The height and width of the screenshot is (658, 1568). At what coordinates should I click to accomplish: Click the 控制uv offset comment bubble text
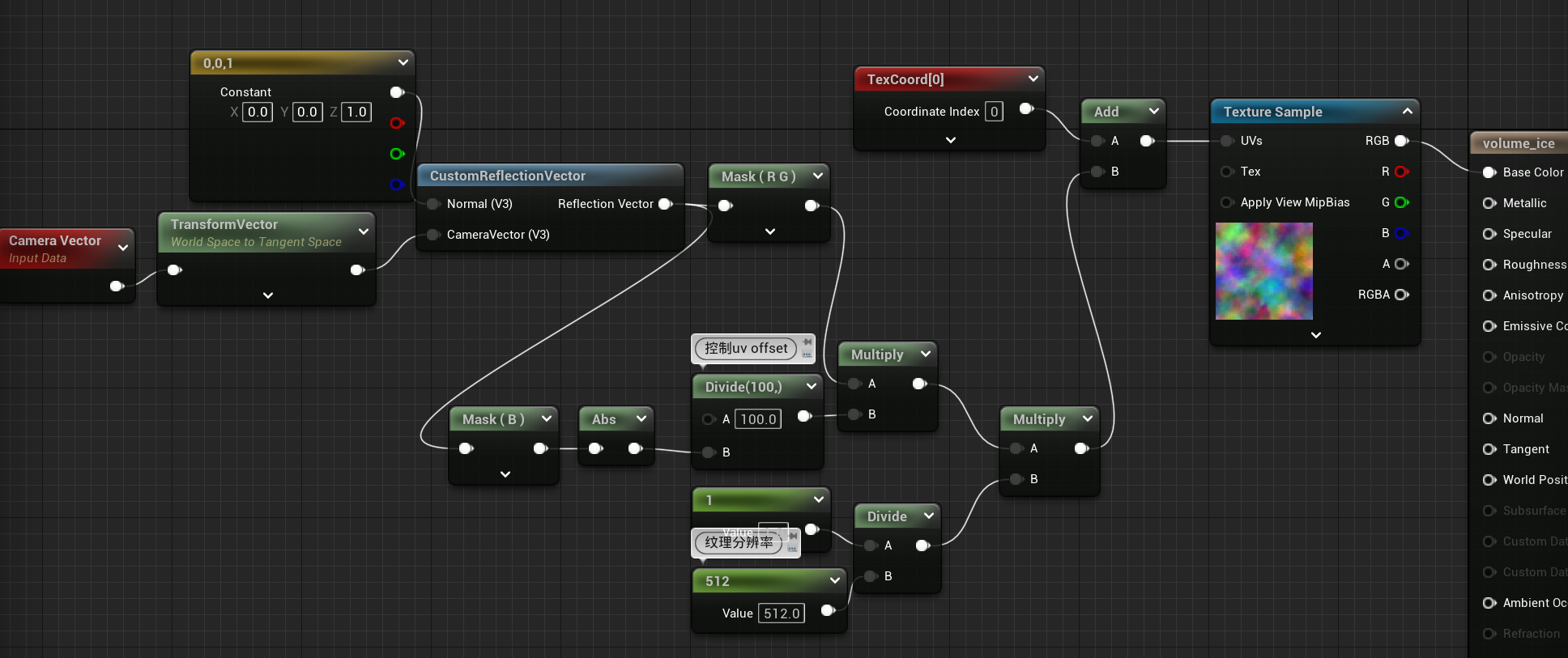746,348
